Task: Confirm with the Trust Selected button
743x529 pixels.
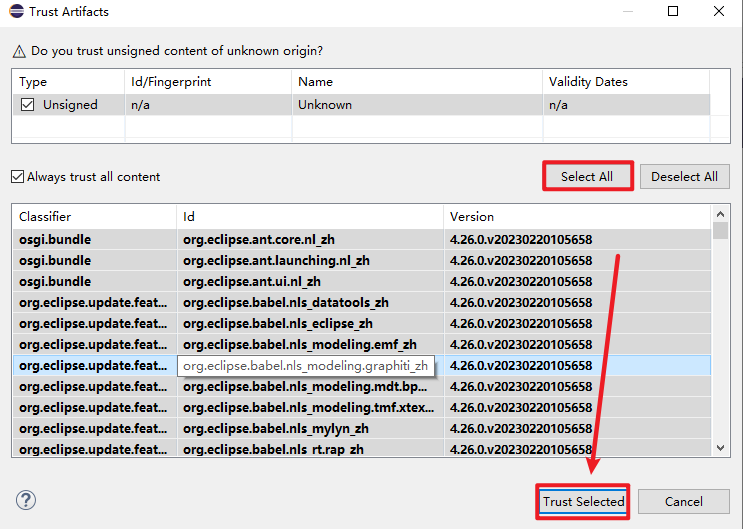Action: [x=583, y=501]
